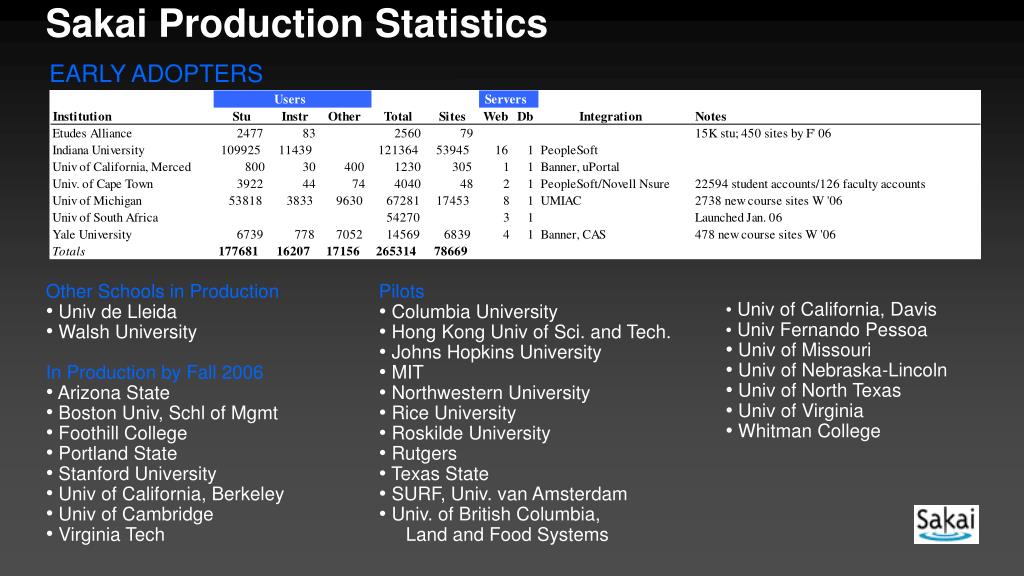Select the "Stanford University" bullet
Viewport: 1024px width, 576px height.
click(x=131, y=474)
